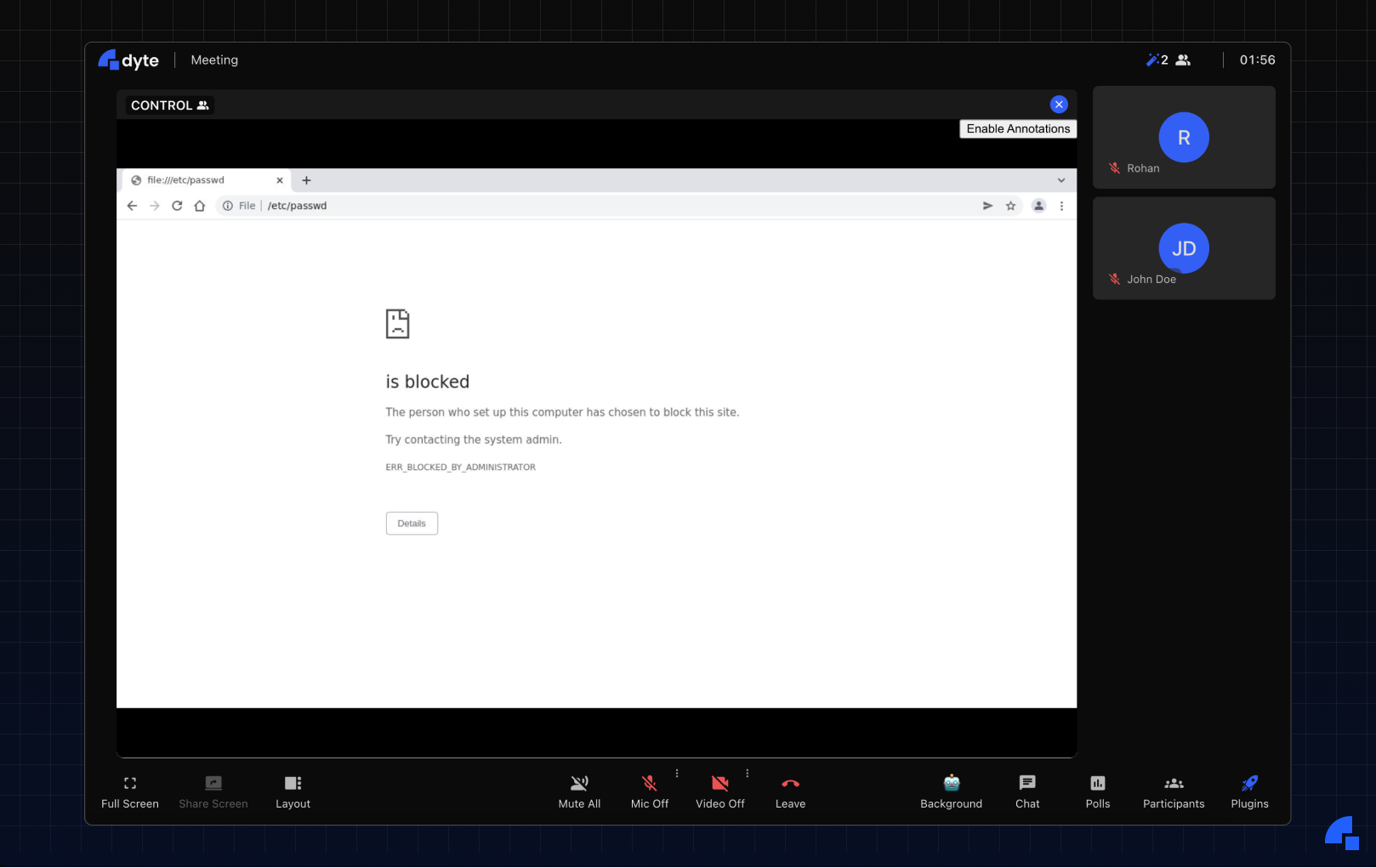Click John Doe's muted mic icon
Viewport: 1376px width, 868px height.
tap(1114, 279)
